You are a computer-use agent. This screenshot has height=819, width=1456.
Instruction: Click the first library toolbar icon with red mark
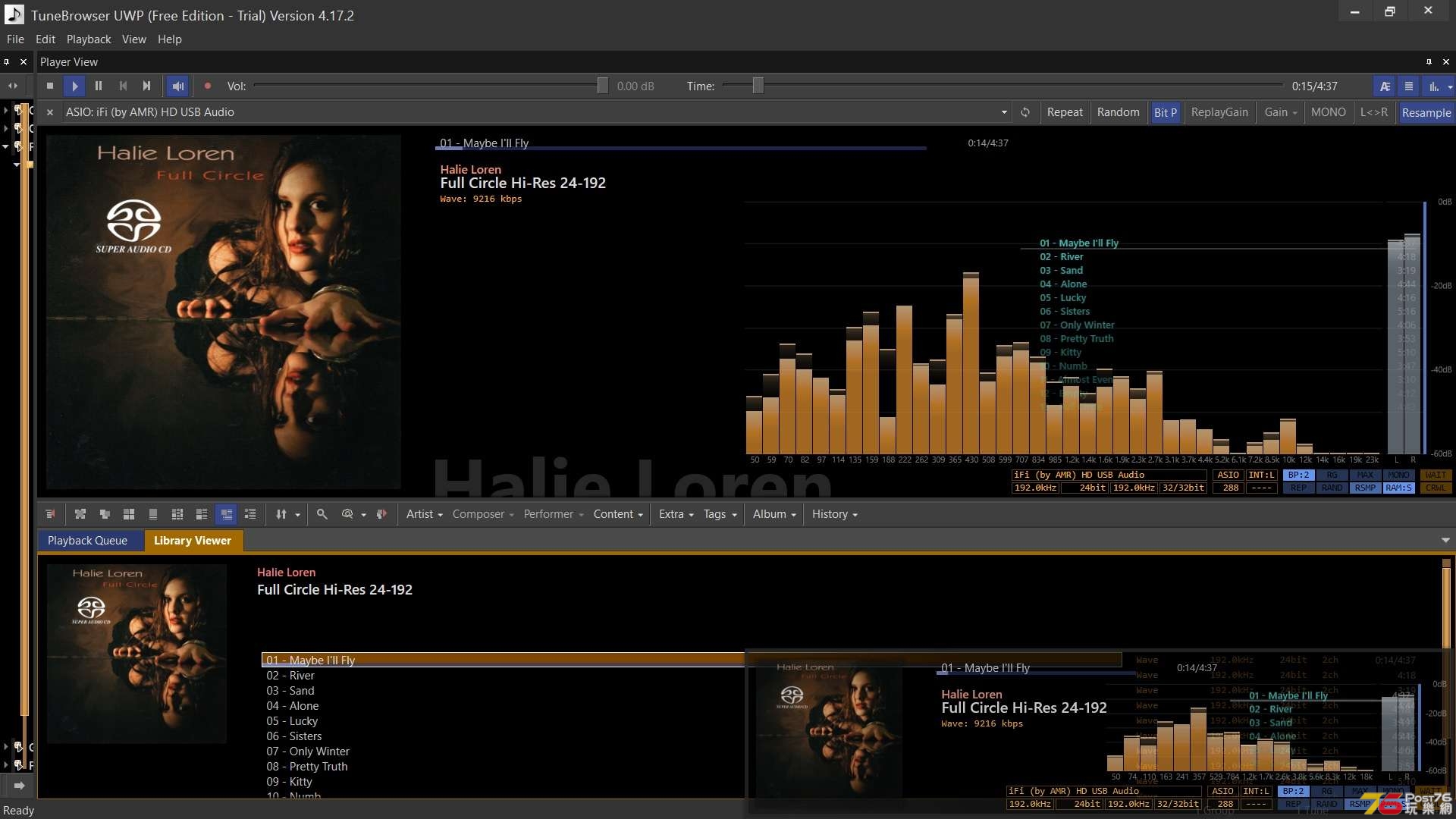51,514
